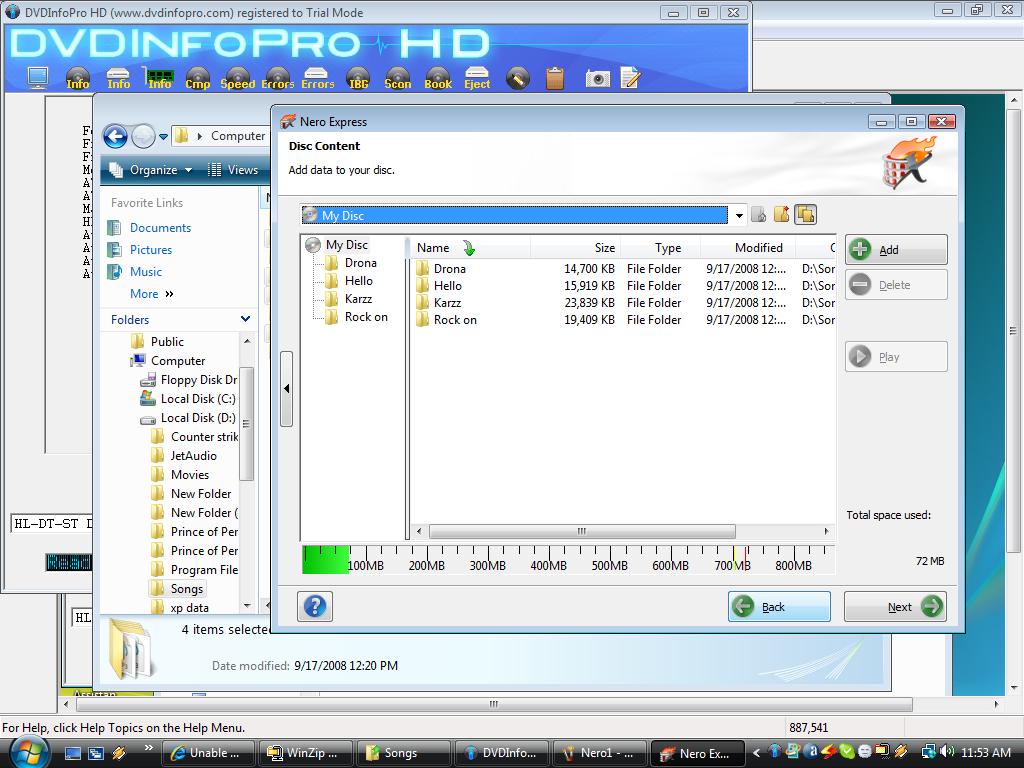Collapse Nero tree pane with side arrow
The image size is (1024, 768).
coord(287,389)
